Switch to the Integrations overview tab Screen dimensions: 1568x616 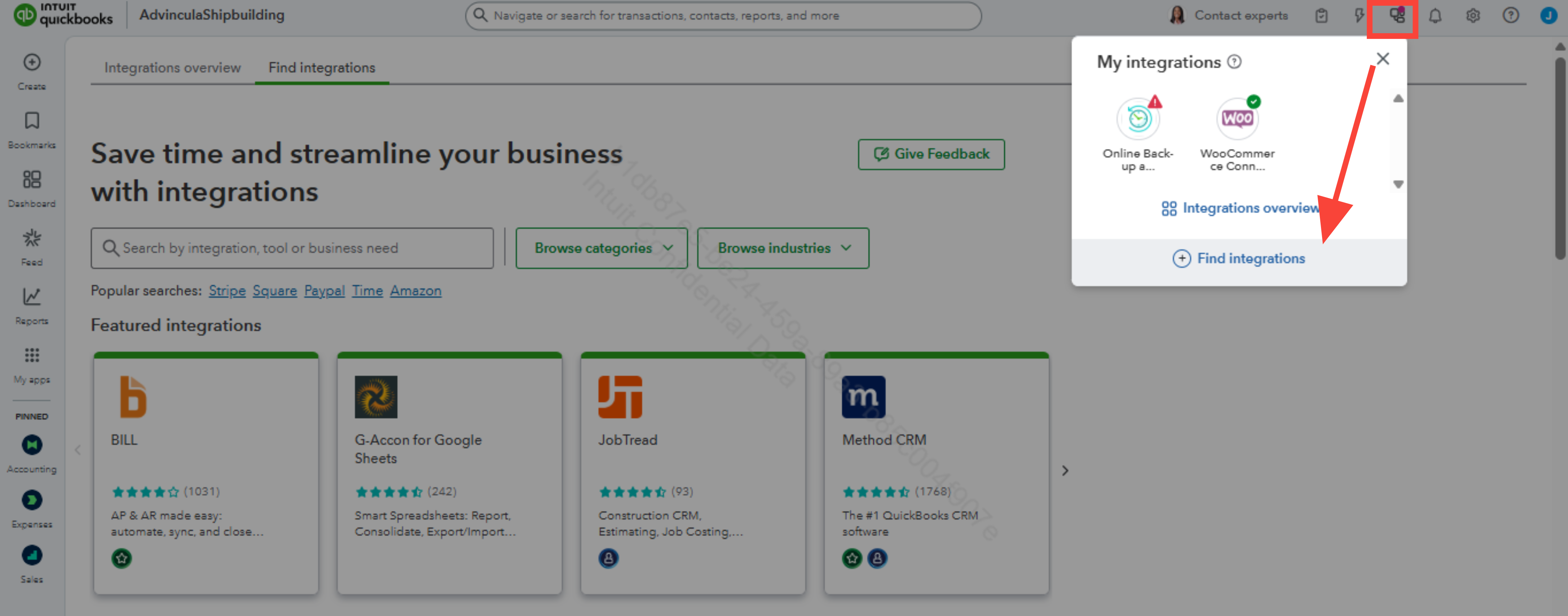click(172, 67)
